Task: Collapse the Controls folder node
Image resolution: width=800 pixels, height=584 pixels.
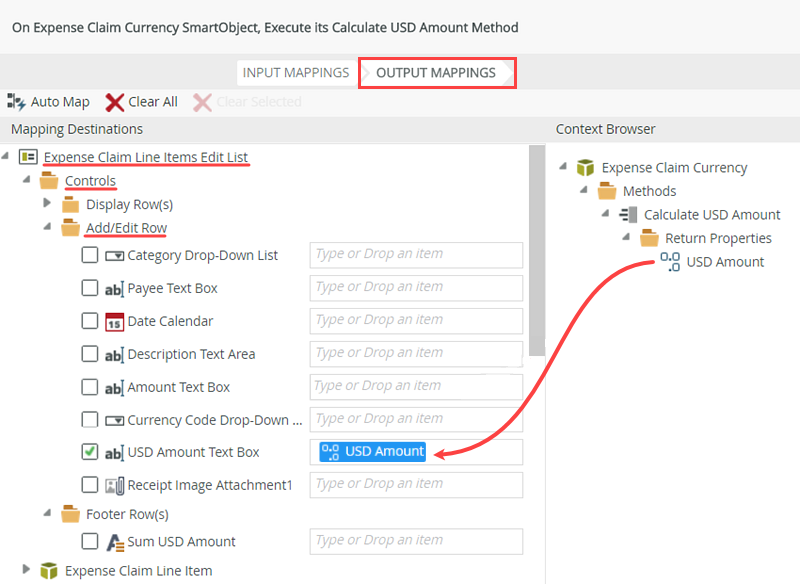Action: (27, 179)
